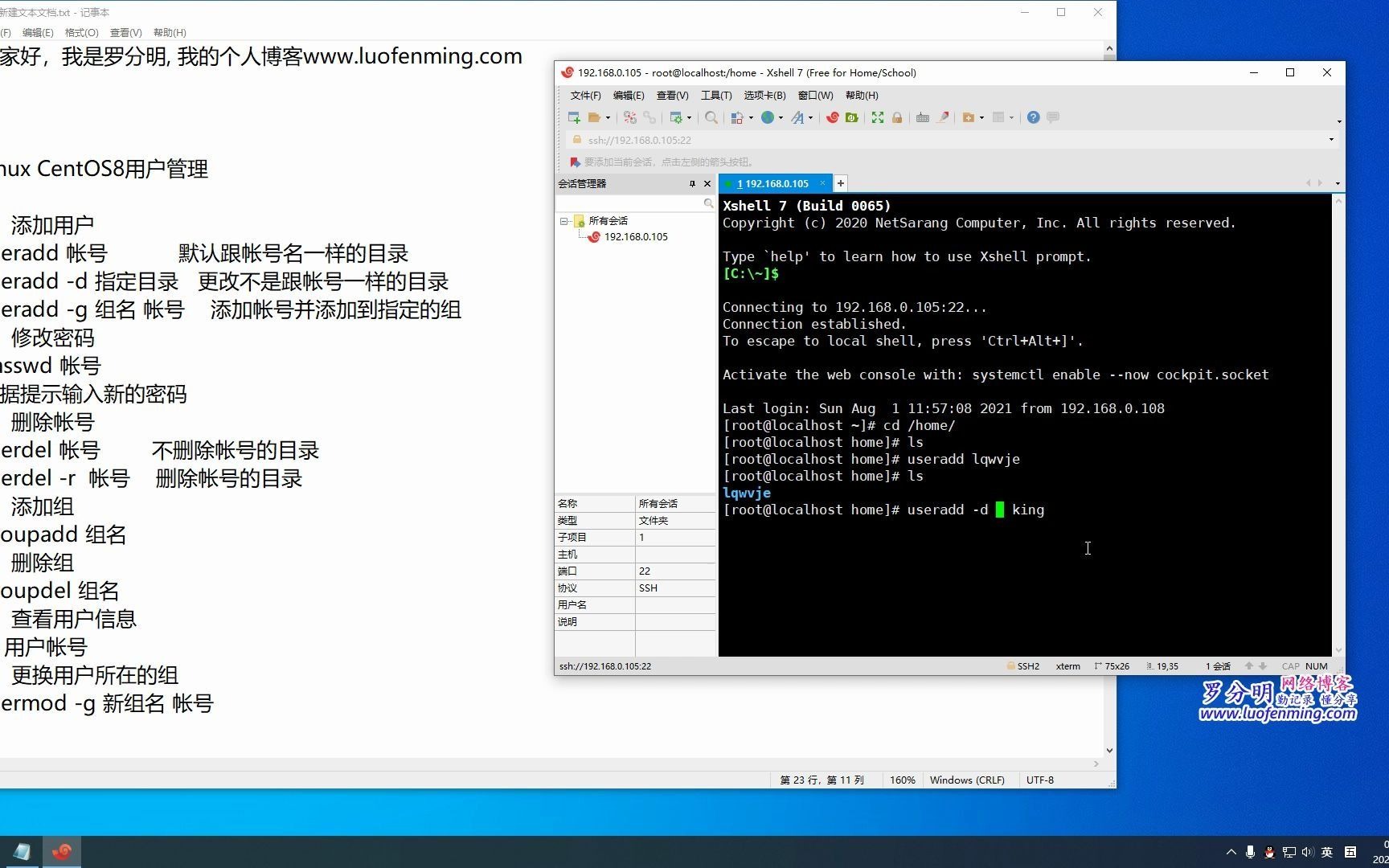Open the Notepad 帮助(H) menu
This screenshot has width=1389, height=868.
170,33
